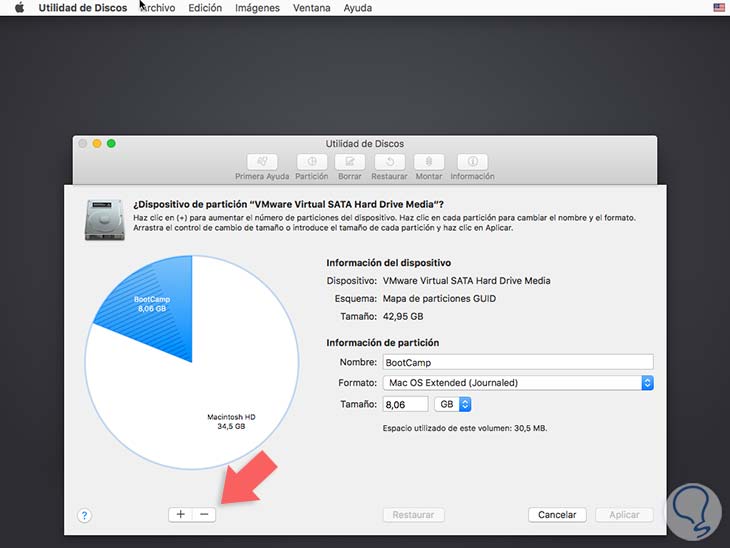
Task: Click the Nombre field containing BootCamp
Action: pyautogui.click(x=518, y=362)
